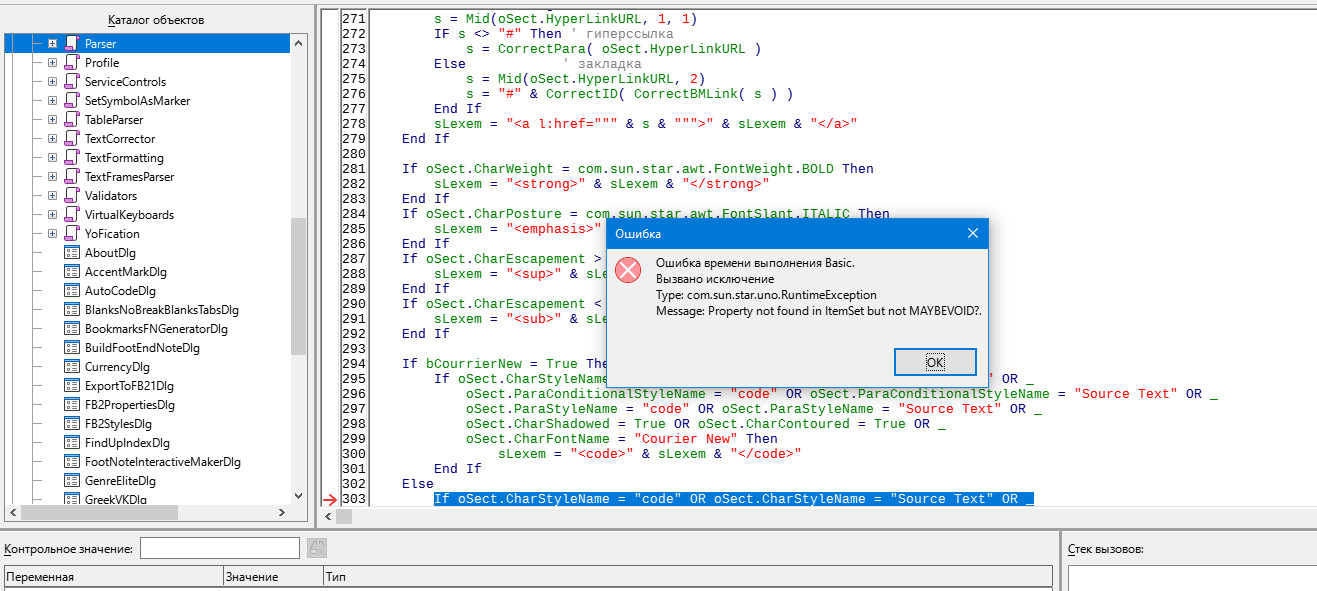Click the BlanksNoBreakBlanksTabsDlg dialog icon
This screenshot has height=591, width=1317.
point(71,310)
